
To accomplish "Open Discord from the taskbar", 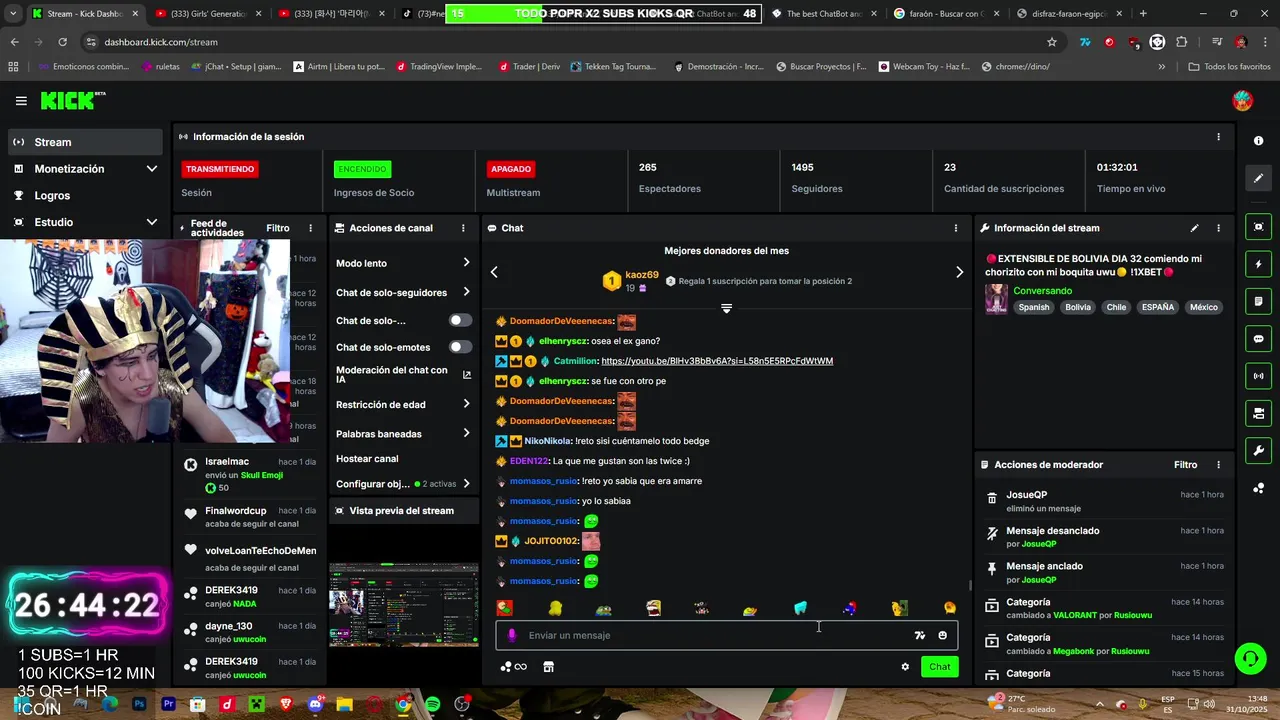I will 316,705.
